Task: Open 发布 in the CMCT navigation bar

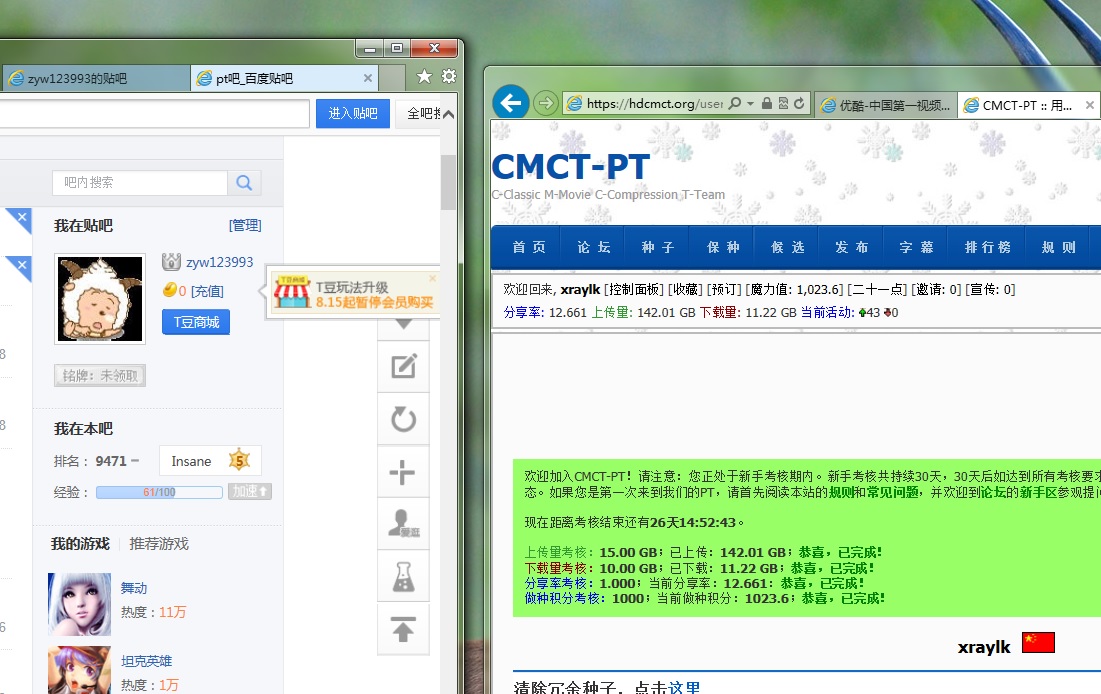Action: tap(851, 247)
